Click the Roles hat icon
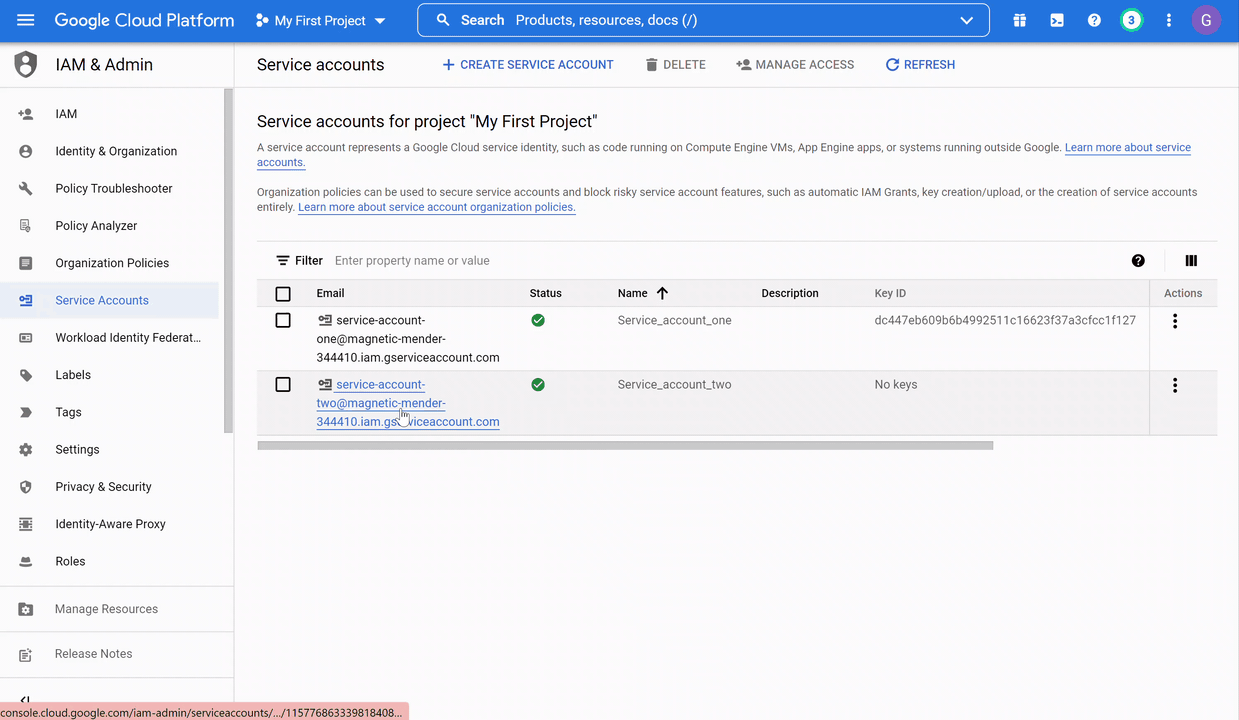 coord(26,562)
